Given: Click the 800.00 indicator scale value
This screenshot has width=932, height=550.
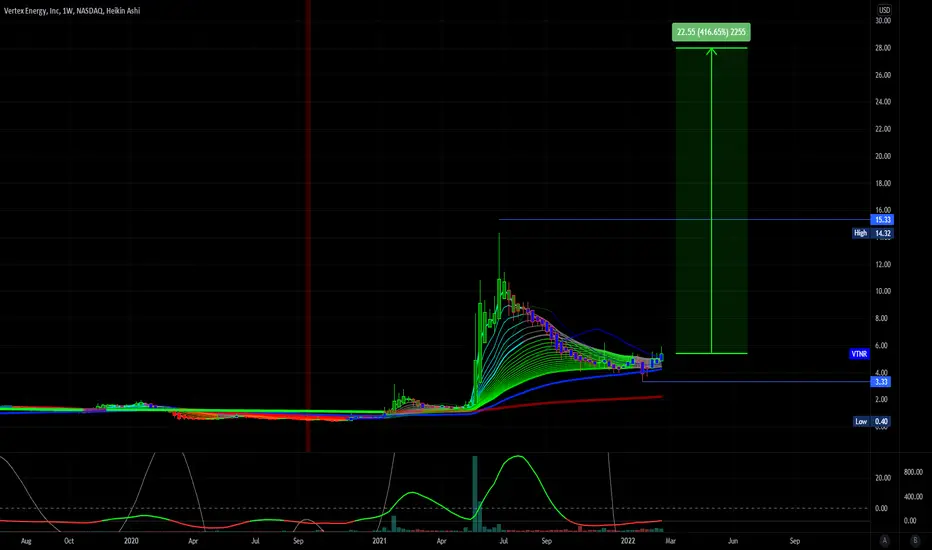Looking at the screenshot, I should pos(913,472).
